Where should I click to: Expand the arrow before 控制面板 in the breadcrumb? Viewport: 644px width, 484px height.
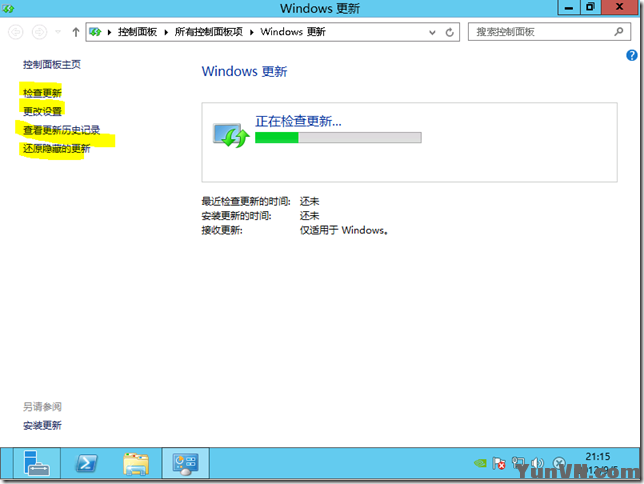110,32
